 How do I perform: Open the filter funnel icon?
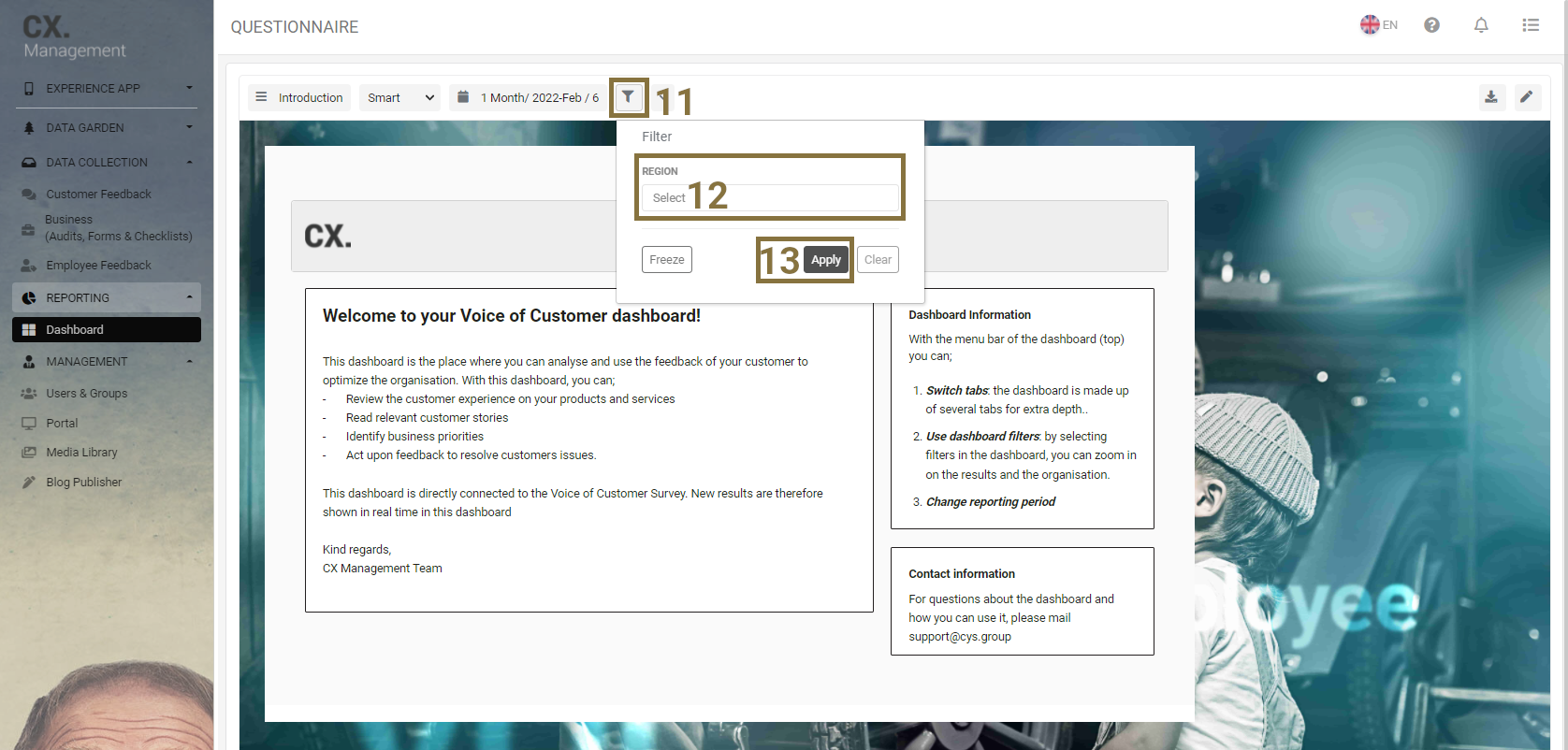point(628,96)
